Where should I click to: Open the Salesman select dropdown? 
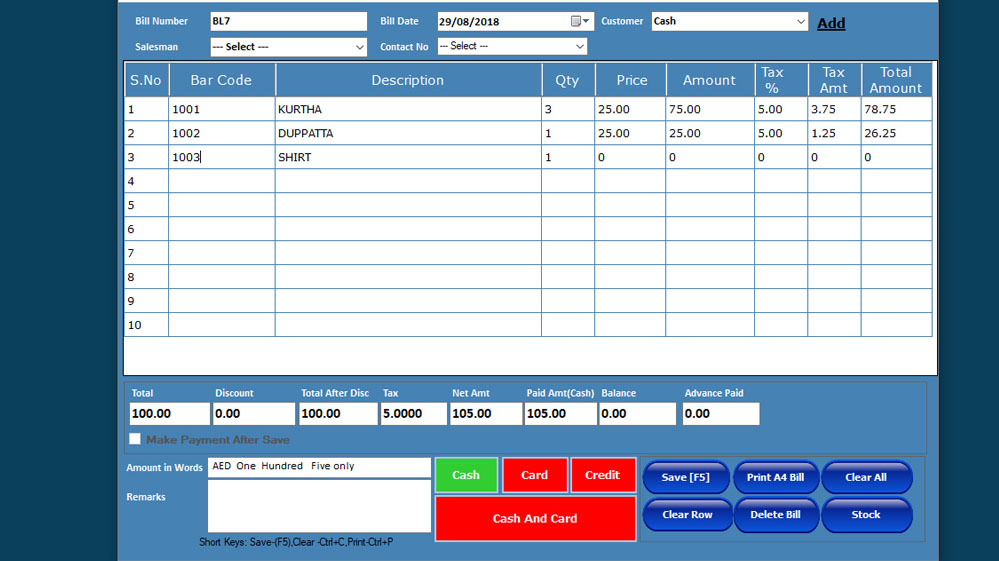coord(359,47)
